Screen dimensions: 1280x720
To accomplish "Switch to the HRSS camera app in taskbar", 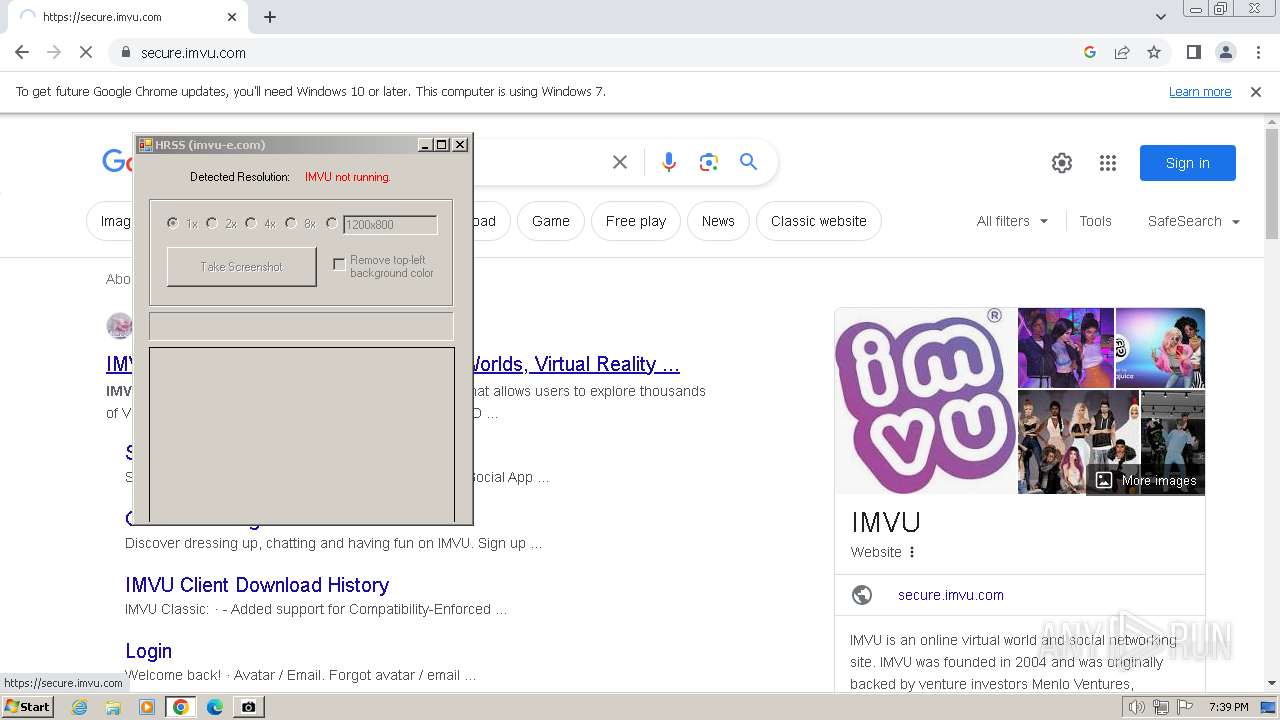I will click(x=248, y=707).
